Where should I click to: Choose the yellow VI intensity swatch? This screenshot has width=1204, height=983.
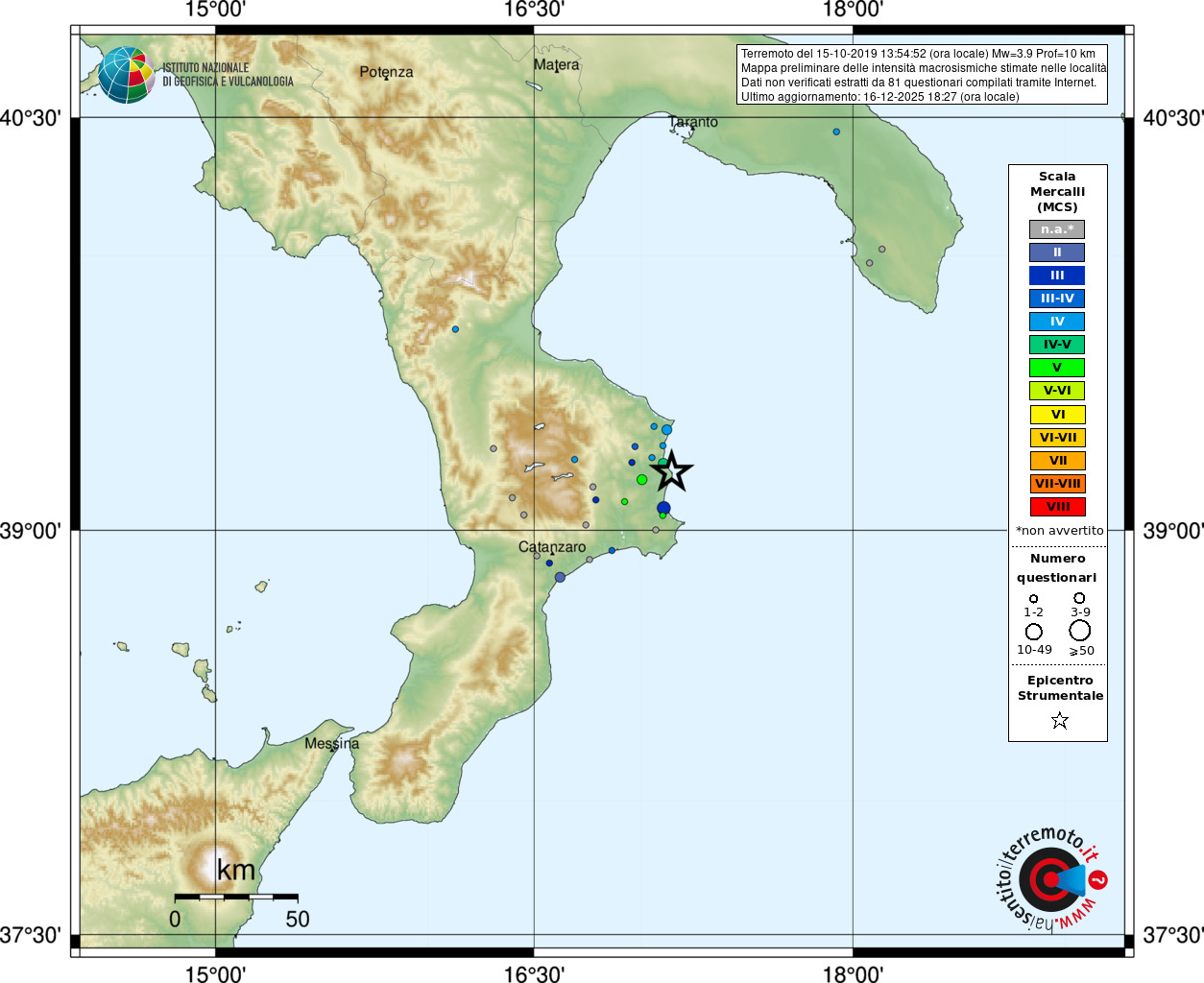[1057, 415]
